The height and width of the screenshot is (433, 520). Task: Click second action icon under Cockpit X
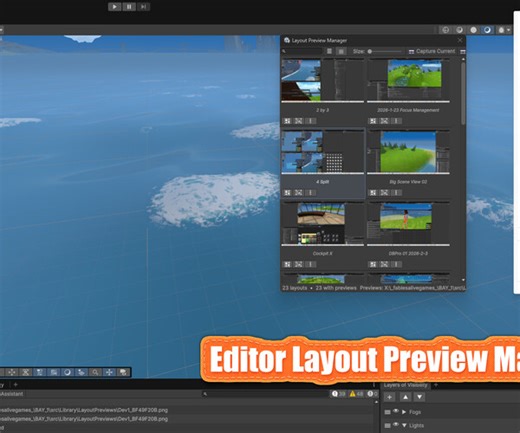[x=298, y=264]
